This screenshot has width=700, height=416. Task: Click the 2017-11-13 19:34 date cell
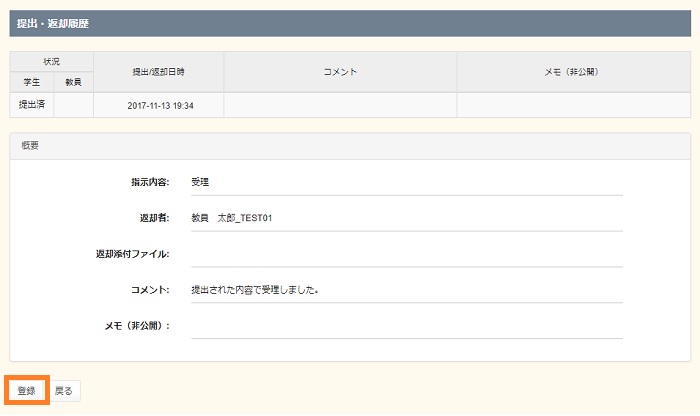pos(160,105)
